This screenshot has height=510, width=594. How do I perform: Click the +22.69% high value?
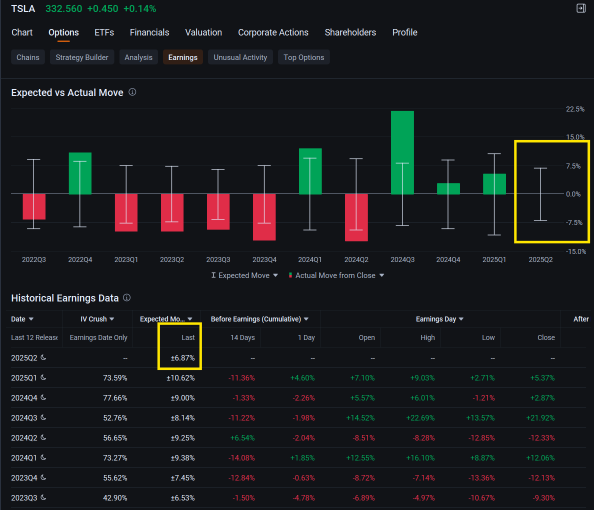[420, 418]
